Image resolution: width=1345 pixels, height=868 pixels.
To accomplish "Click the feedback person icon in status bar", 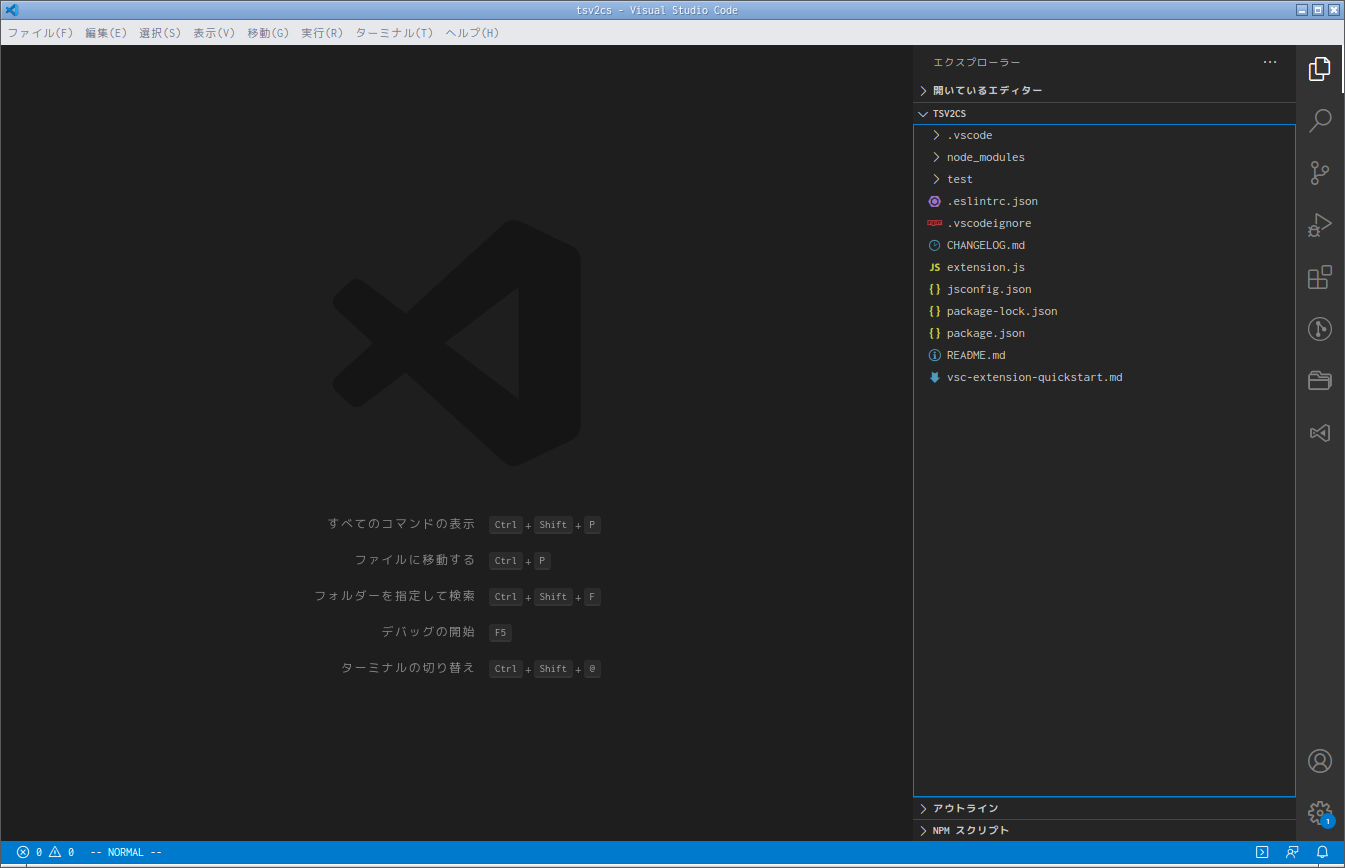I will point(1292,852).
